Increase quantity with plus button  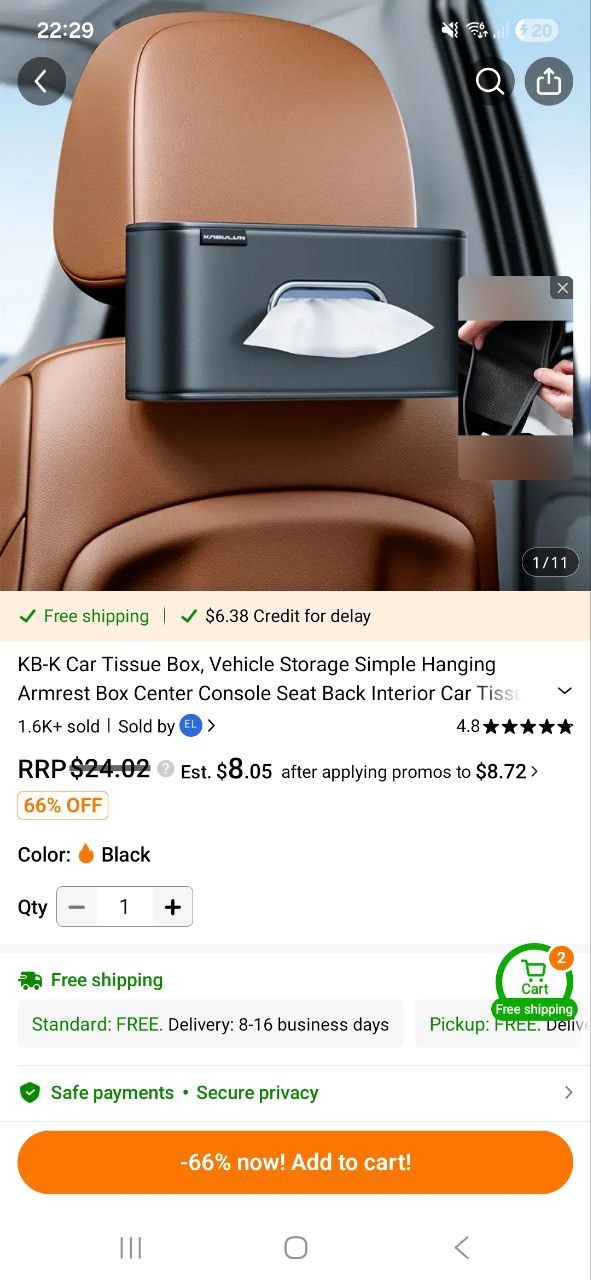pyautogui.click(x=173, y=907)
